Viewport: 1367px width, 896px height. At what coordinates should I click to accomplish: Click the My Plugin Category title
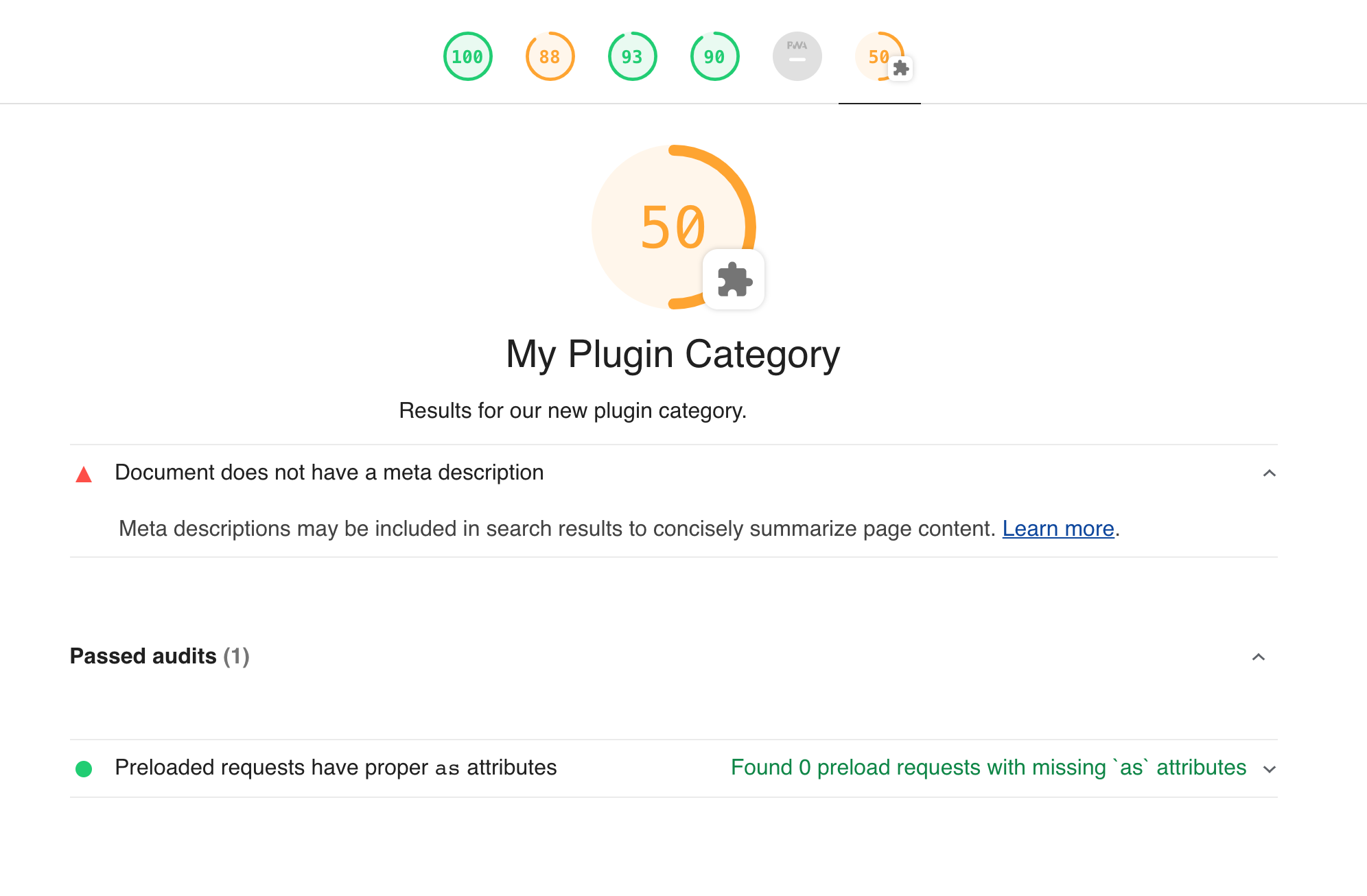coord(673,354)
